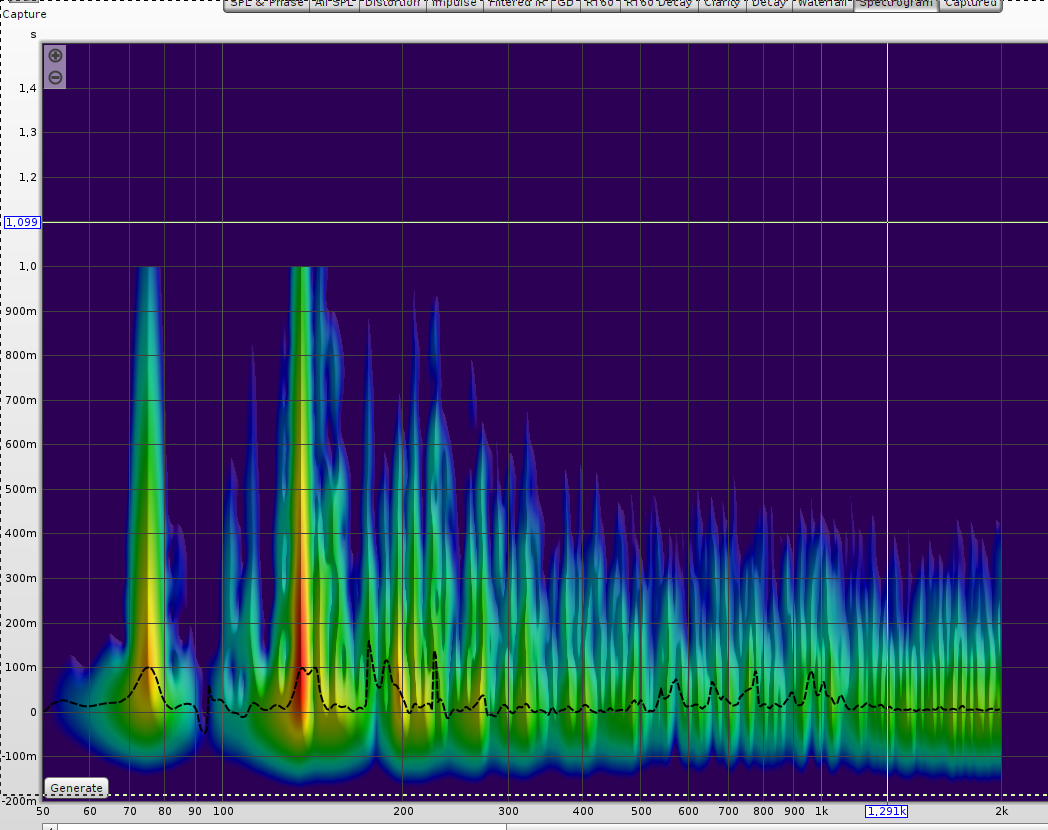Viewport: 1048px width, 830px height.
Task: Click the 1,4 time axis label
Action: tap(27, 88)
